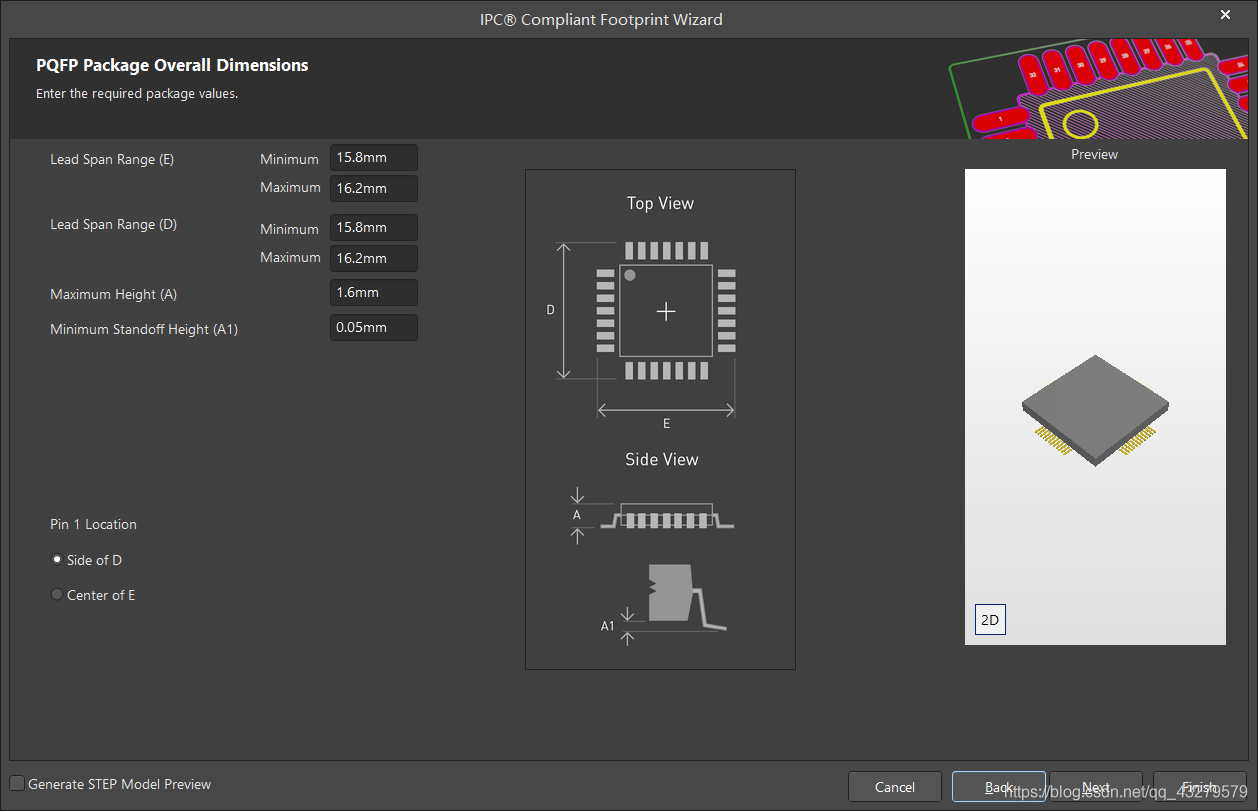Click the Preview label
This screenshot has width=1258, height=811.
click(x=1094, y=154)
